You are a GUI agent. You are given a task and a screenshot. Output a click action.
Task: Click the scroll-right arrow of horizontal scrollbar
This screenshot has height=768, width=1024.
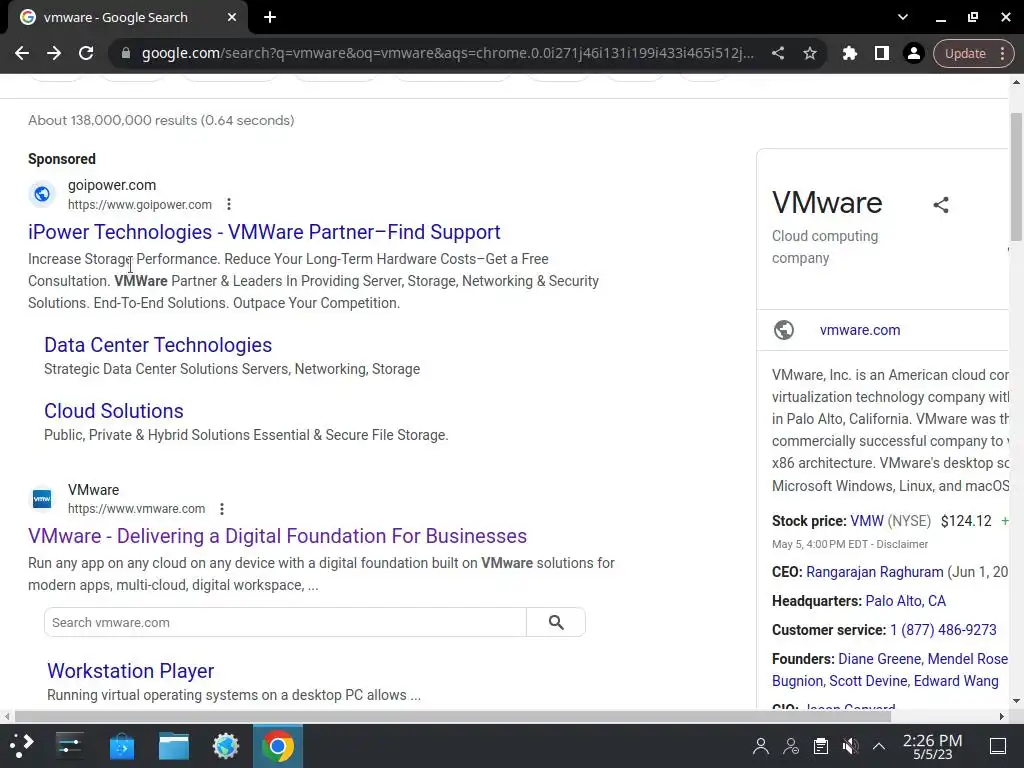(1002, 716)
